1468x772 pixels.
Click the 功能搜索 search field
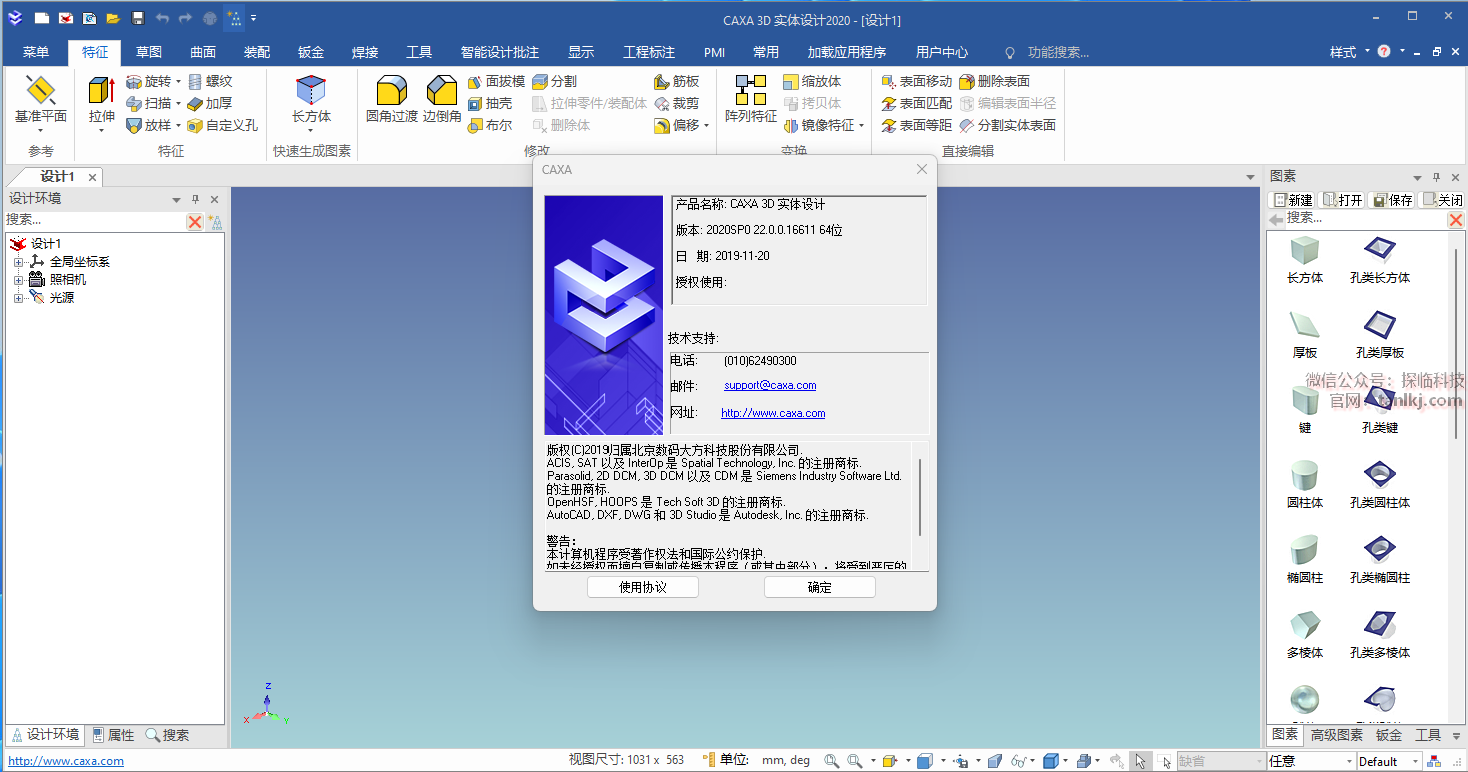1058,52
